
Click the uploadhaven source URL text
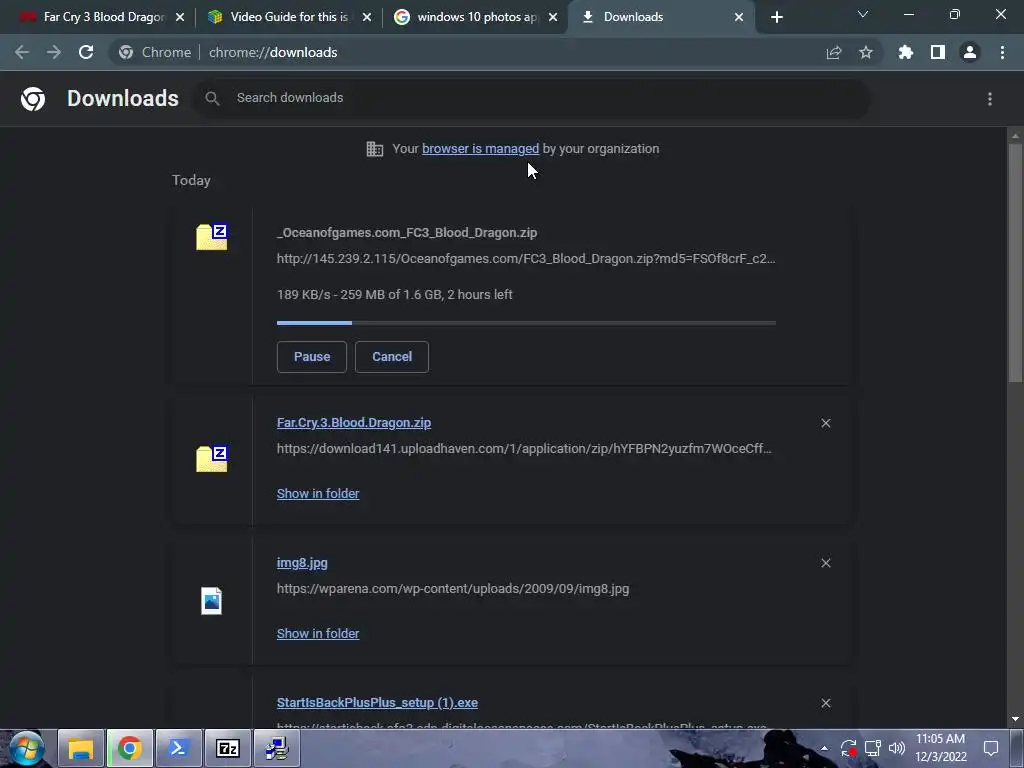(x=524, y=449)
